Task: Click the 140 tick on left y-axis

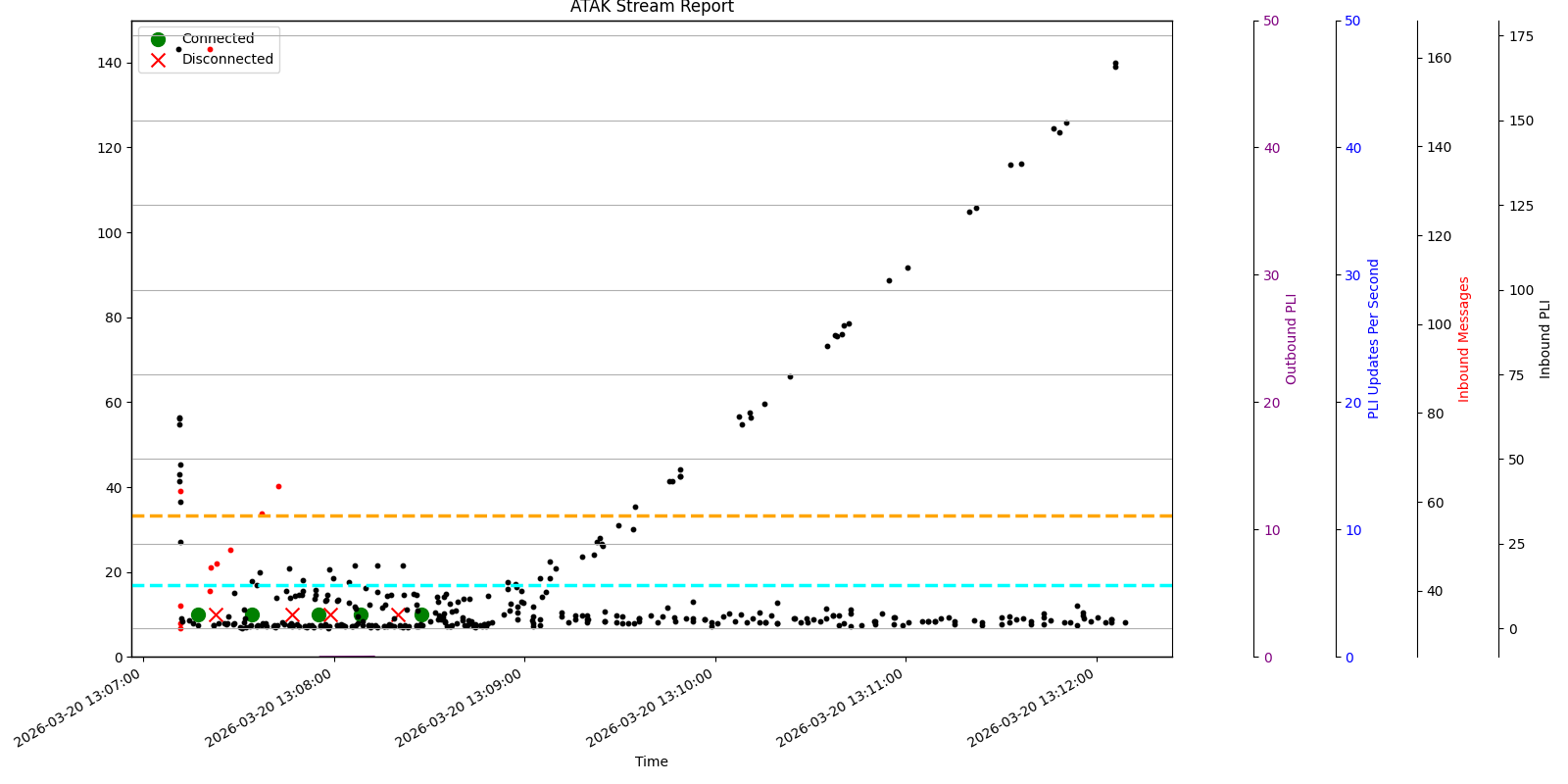Action: (110, 63)
